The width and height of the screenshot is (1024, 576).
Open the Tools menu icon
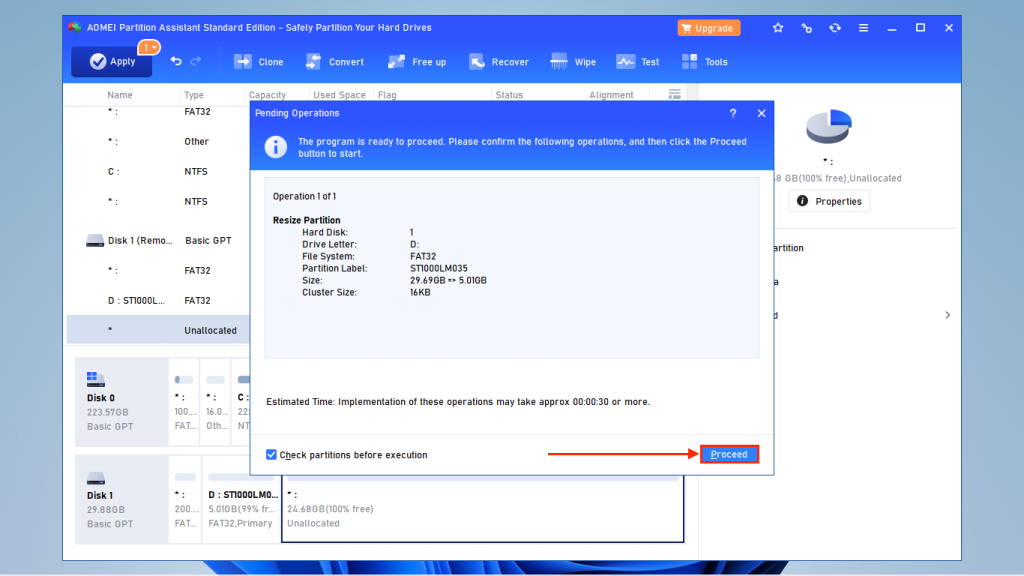[x=704, y=61]
